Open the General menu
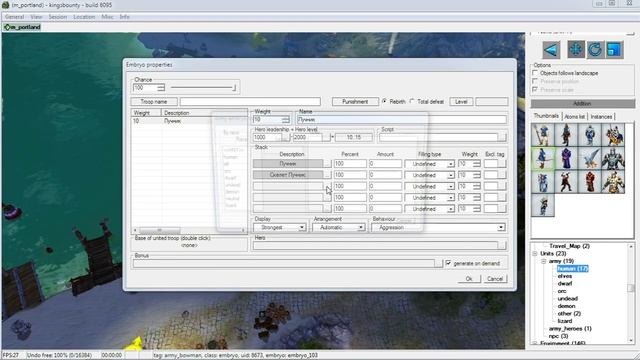Screen dimensions: 640x360 (x=15, y=17)
